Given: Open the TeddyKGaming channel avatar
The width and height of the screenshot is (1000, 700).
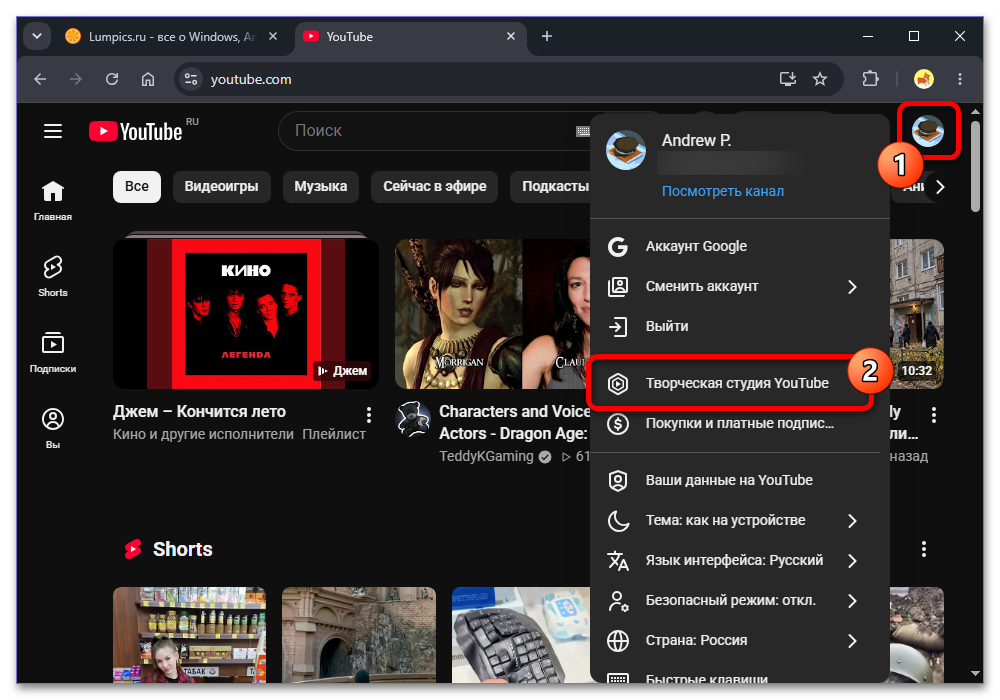Looking at the screenshot, I should (413, 419).
